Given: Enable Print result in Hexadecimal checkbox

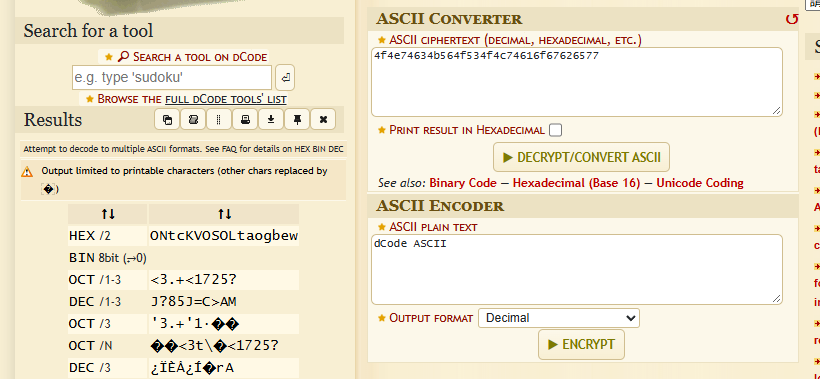Looking at the screenshot, I should 555,130.
